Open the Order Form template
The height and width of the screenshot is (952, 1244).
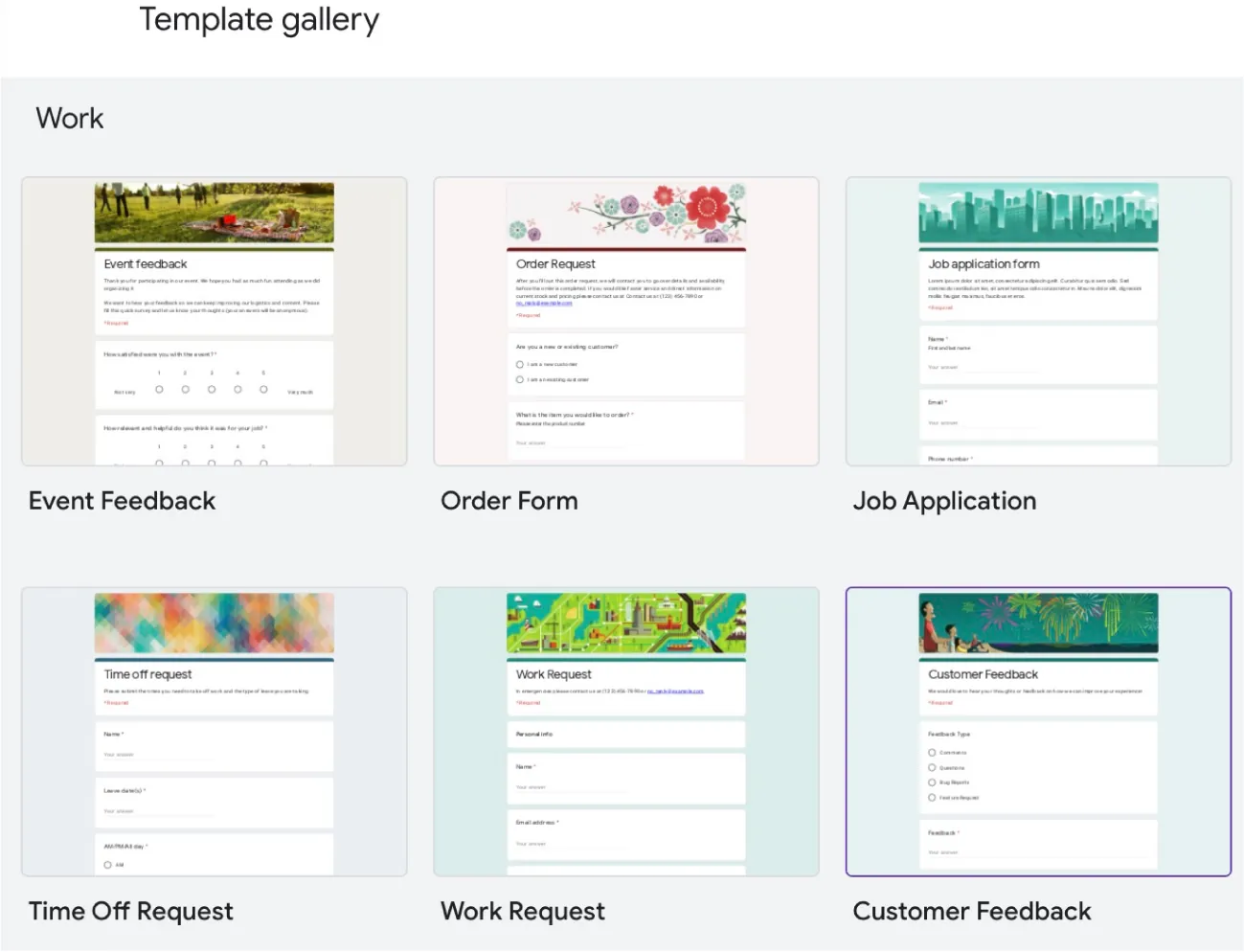pyautogui.click(x=625, y=321)
